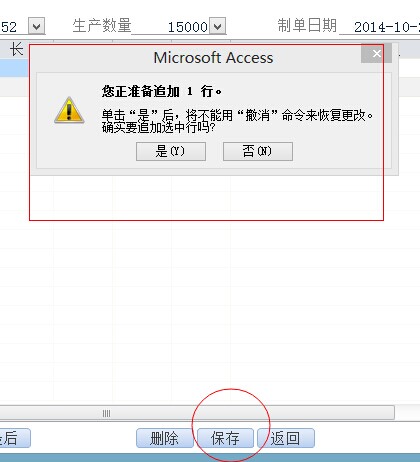Open the dropdown arrow beside value 52
Screen dimensions: 420x462
point(37,26)
